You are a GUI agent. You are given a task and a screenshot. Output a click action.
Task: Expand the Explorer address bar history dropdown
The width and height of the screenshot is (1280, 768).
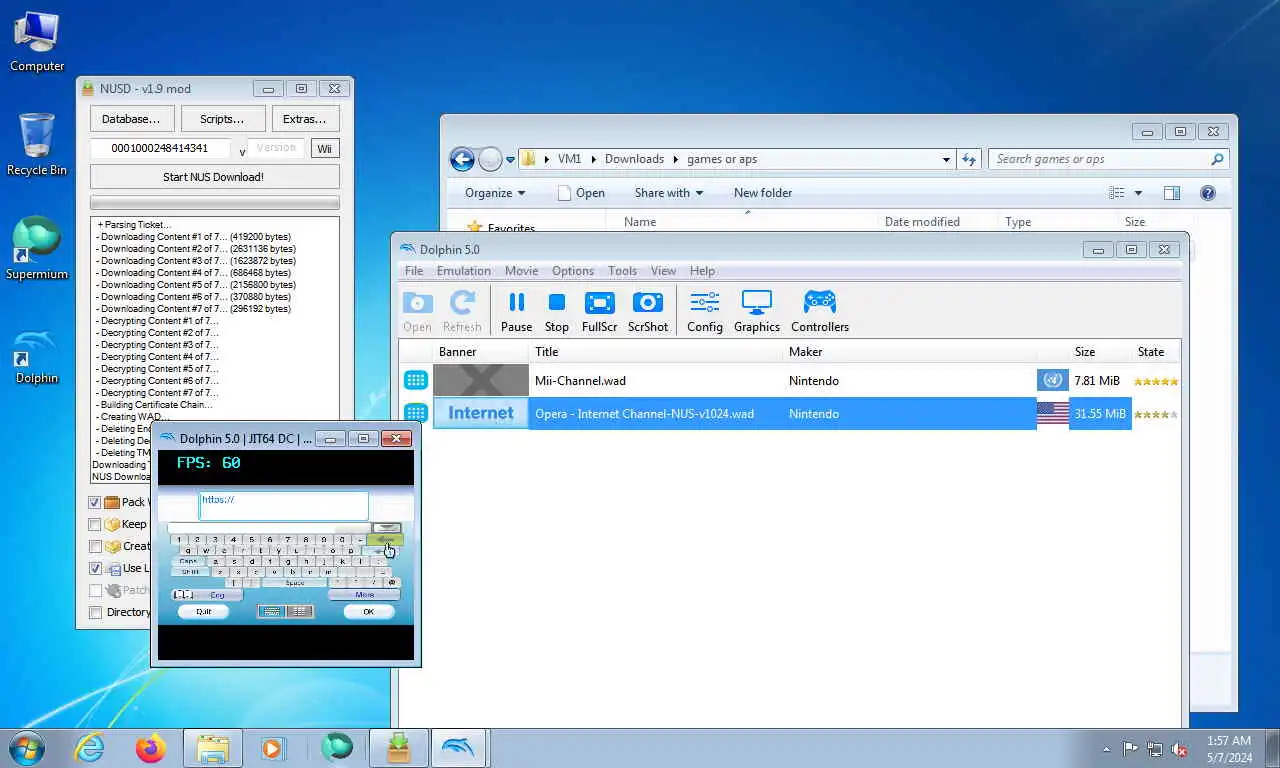click(x=946, y=159)
